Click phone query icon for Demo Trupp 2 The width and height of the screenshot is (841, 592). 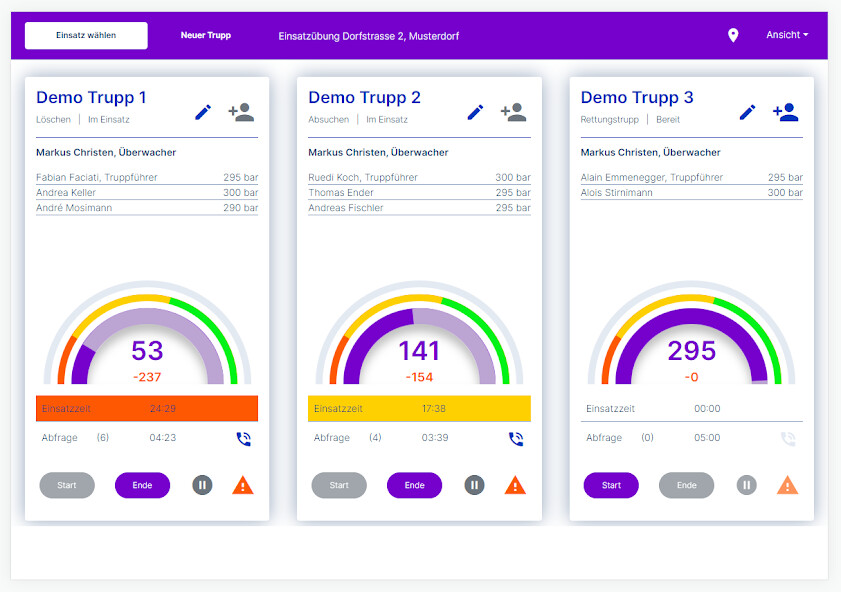coord(516,438)
